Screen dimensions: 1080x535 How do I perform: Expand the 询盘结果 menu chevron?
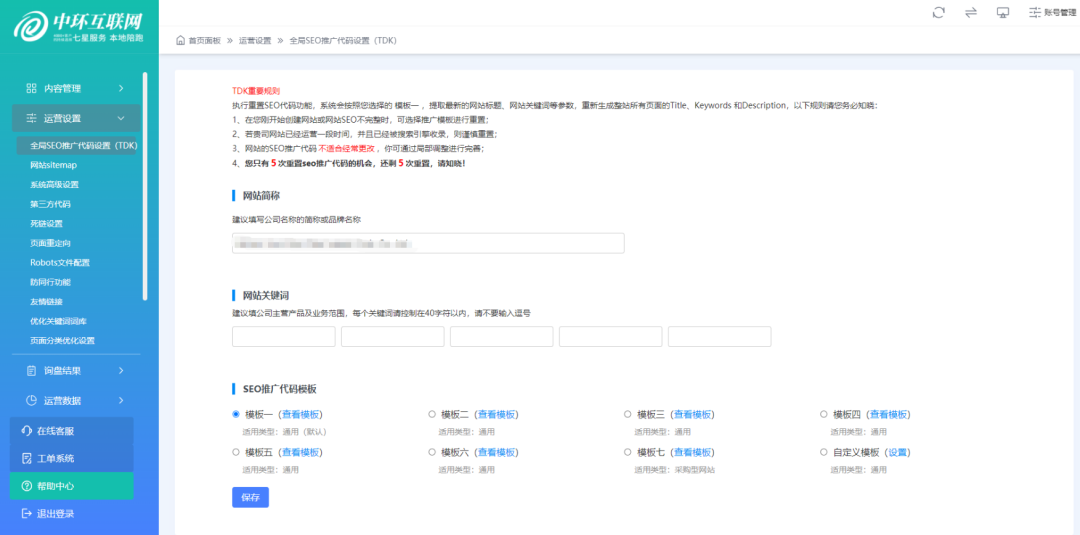click(x=121, y=371)
